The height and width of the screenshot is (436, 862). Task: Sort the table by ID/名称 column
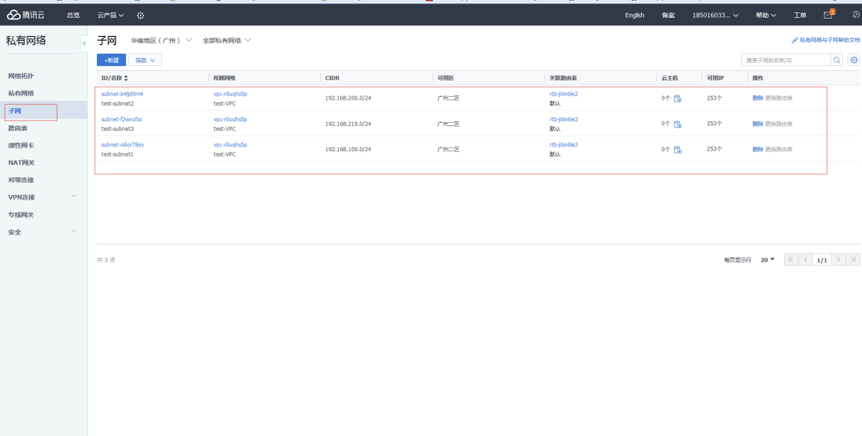(x=126, y=78)
